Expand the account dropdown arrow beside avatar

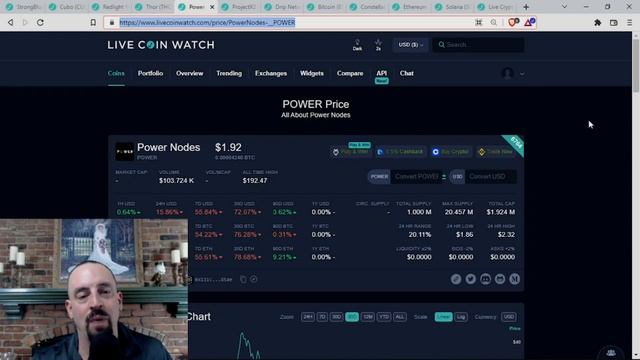pos(522,74)
